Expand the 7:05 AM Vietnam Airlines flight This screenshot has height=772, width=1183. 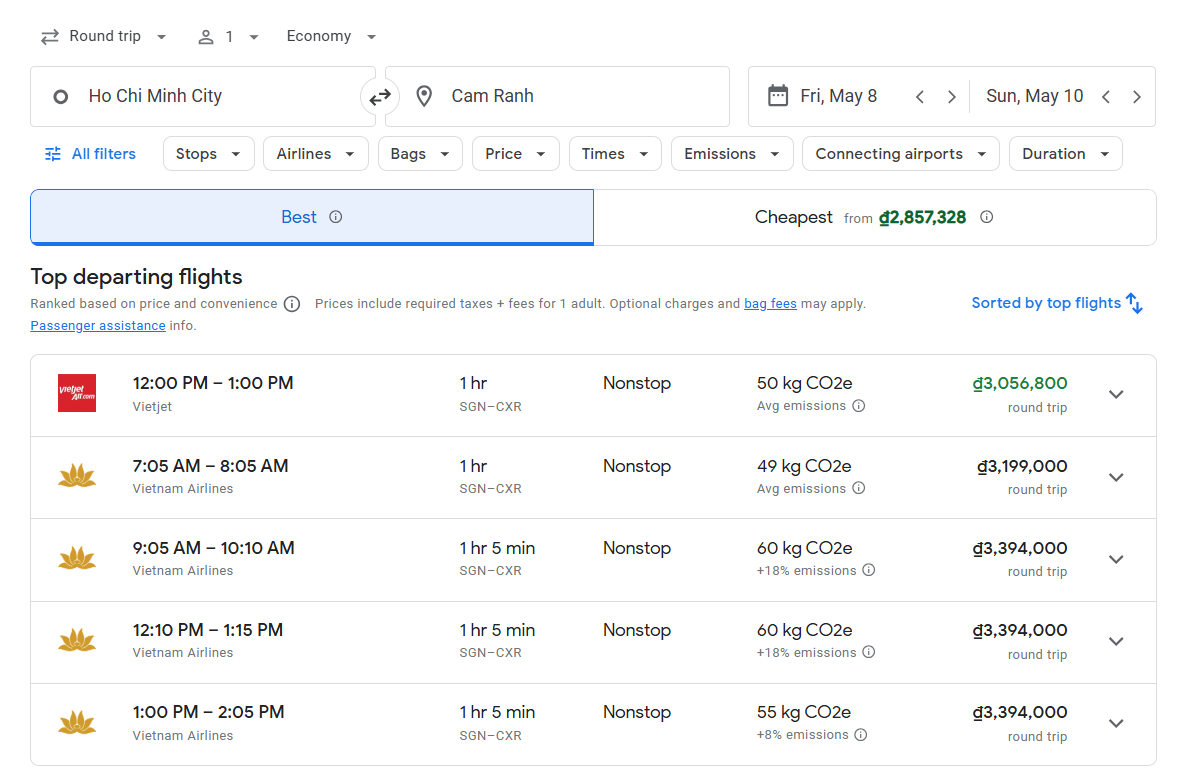1116,477
